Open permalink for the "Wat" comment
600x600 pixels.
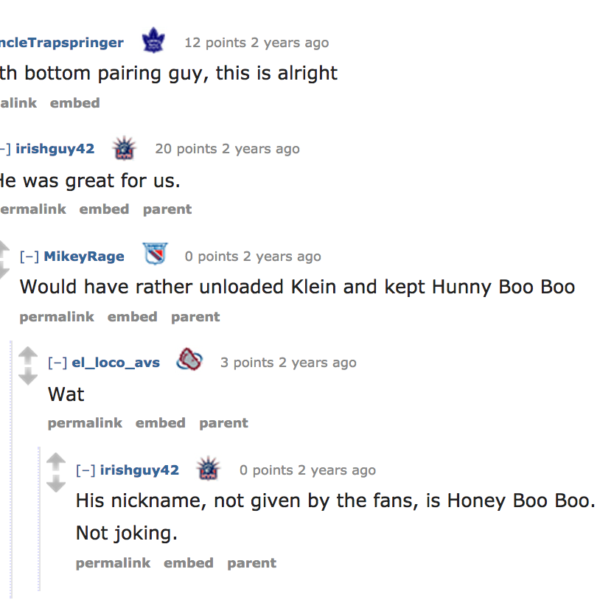tap(84, 423)
